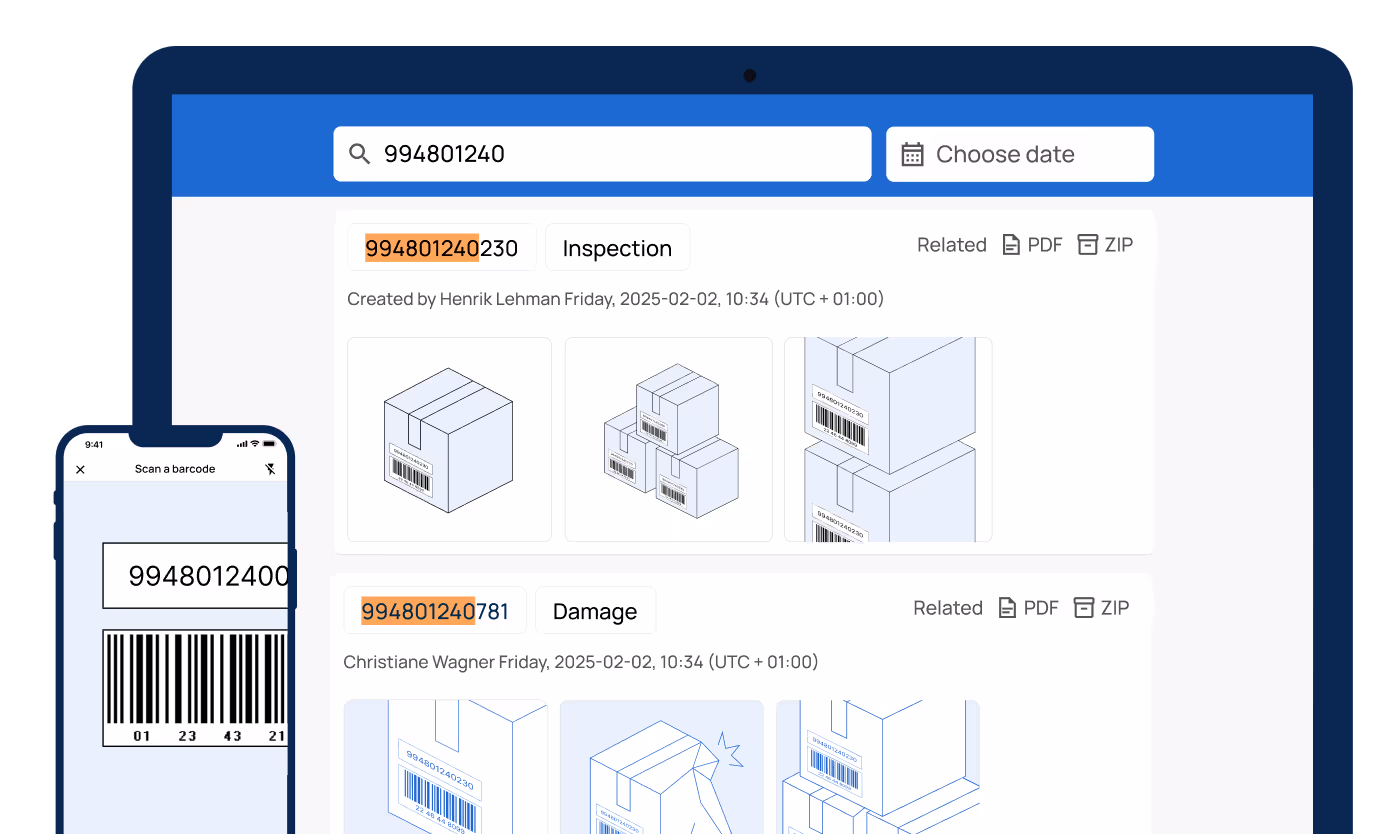Open the blue stacked boxes thumbnail in the Damage record

click(x=878, y=767)
